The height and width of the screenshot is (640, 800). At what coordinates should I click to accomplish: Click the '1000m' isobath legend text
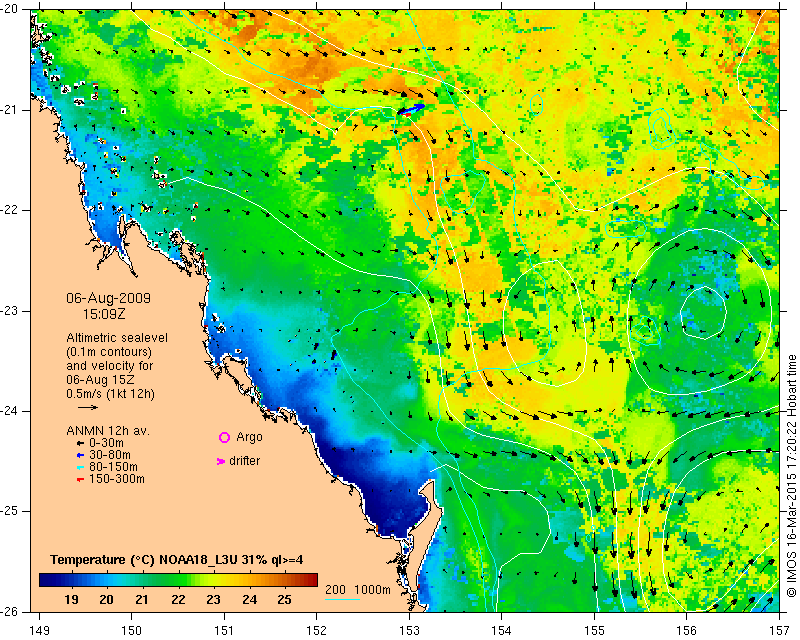click(372, 590)
